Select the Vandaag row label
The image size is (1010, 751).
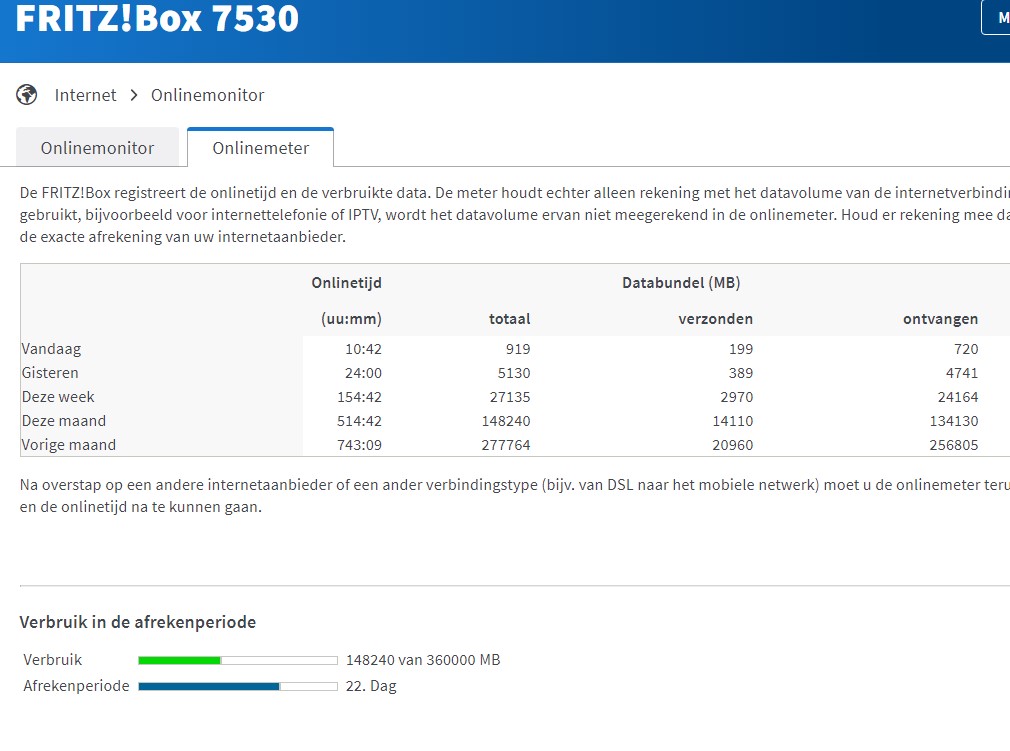coord(51,349)
